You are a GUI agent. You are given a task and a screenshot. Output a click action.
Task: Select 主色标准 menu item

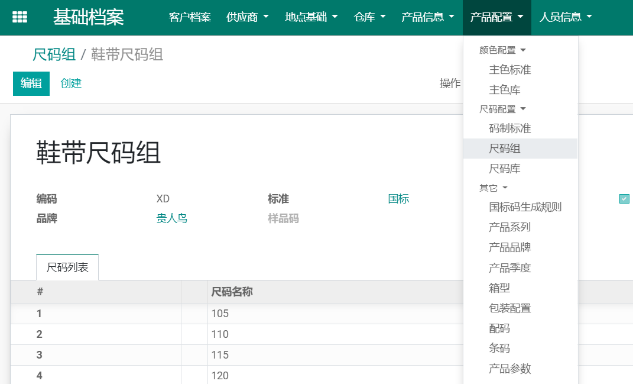coord(510,69)
